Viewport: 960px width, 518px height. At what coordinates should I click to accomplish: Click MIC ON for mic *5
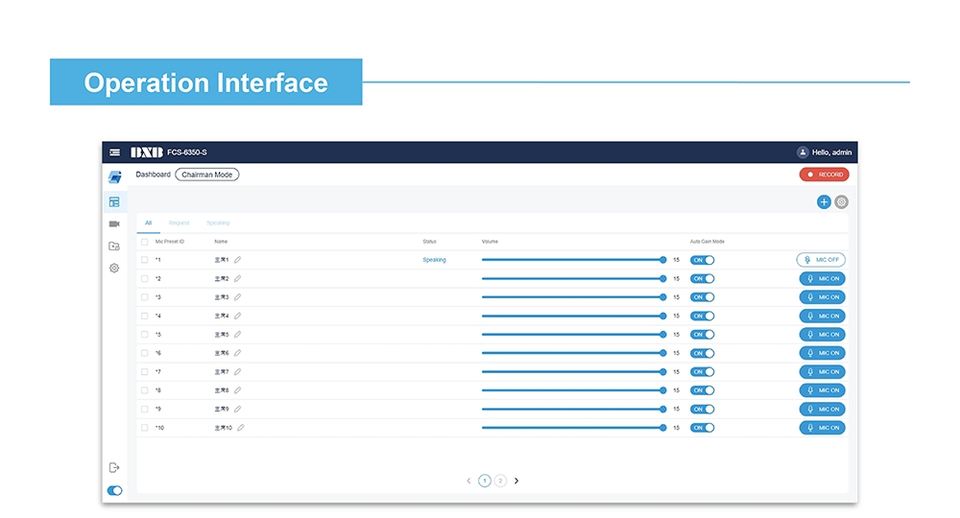(x=822, y=334)
